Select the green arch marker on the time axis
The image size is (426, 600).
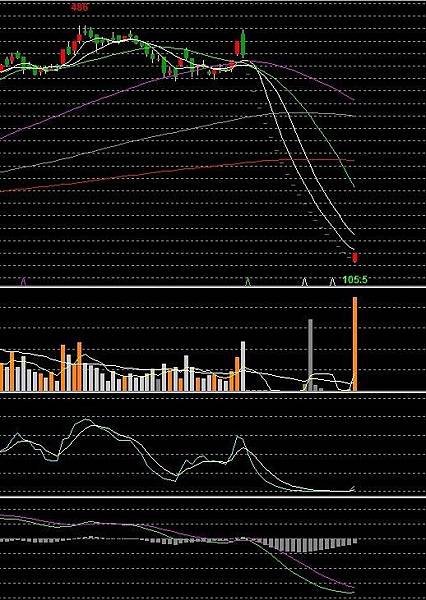pyautogui.click(x=248, y=282)
